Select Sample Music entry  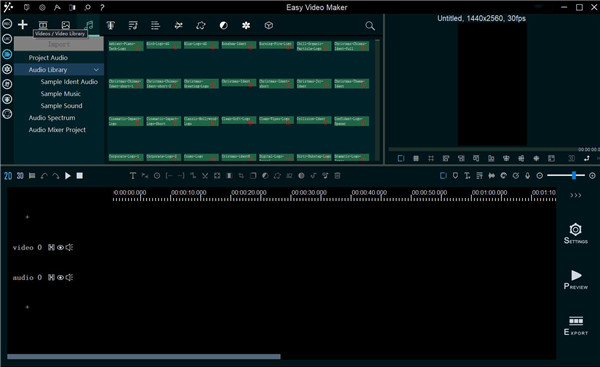click(x=60, y=94)
